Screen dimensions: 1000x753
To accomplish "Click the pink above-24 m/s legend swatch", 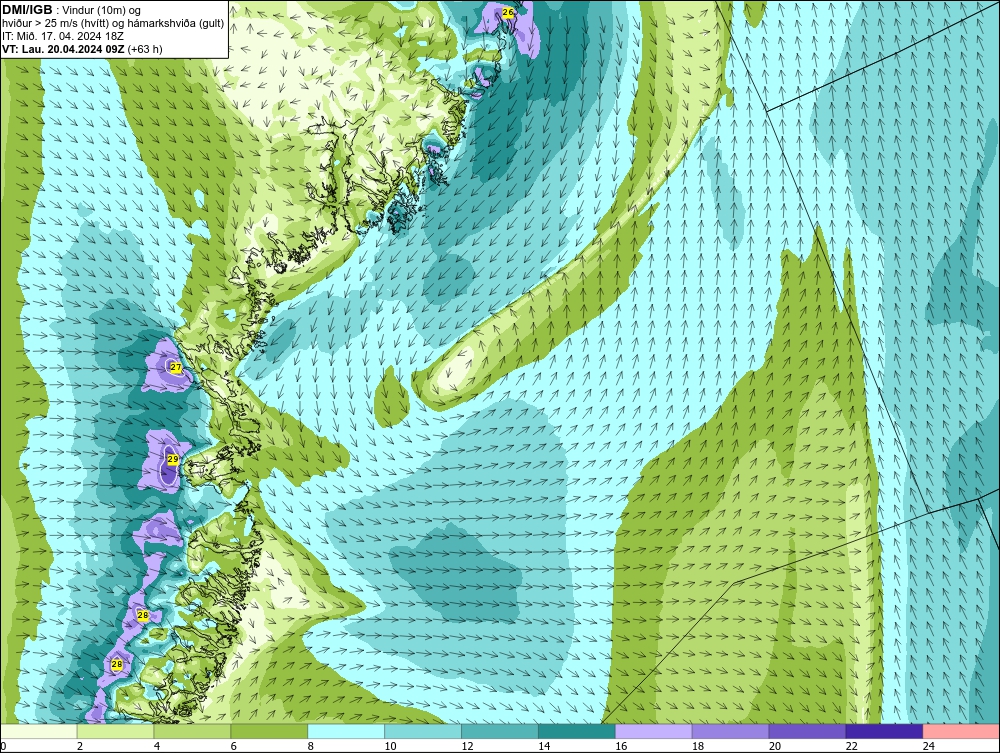I will tap(961, 731).
